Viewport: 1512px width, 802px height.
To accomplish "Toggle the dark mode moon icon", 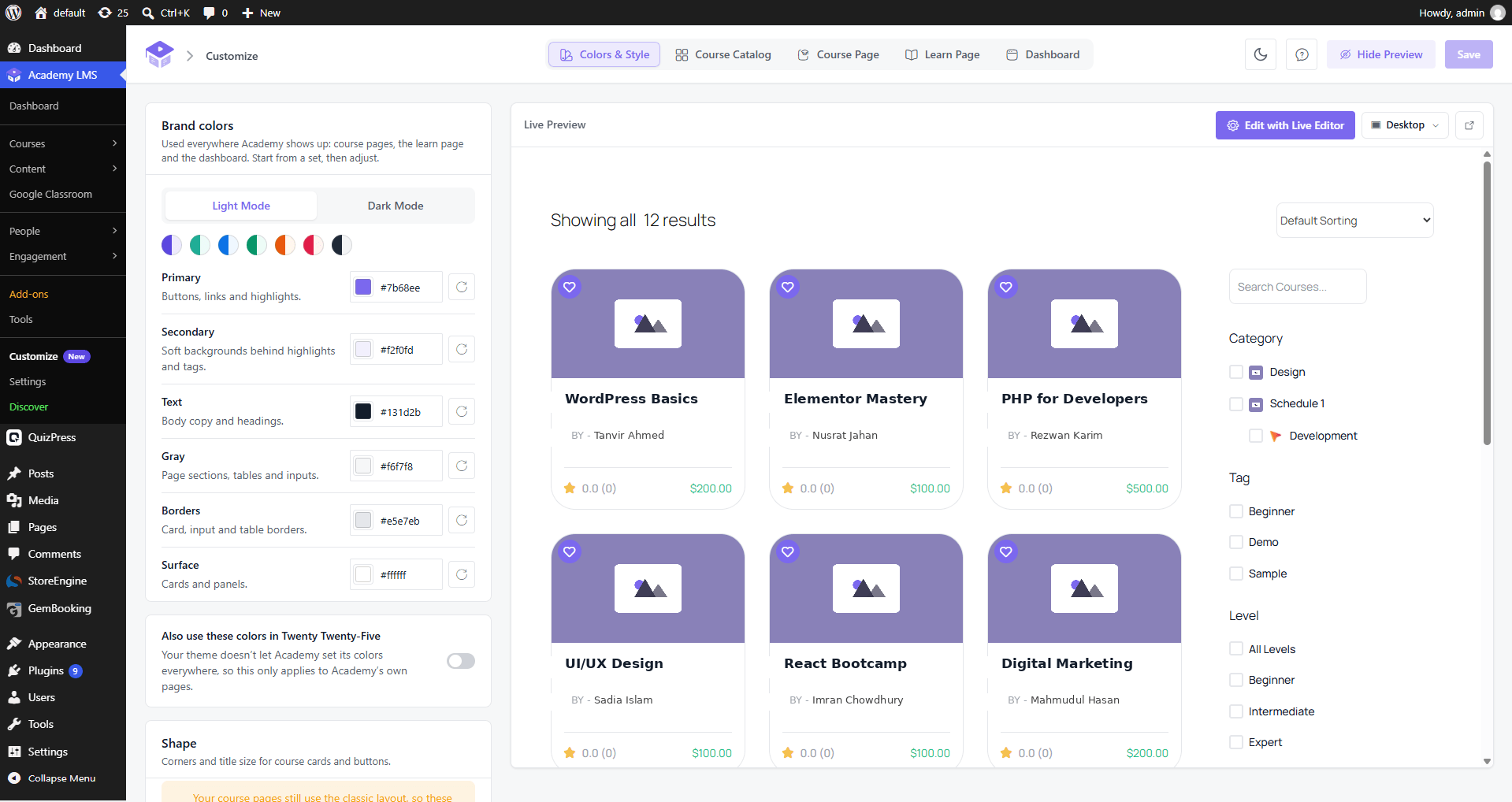I will (1261, 54).
